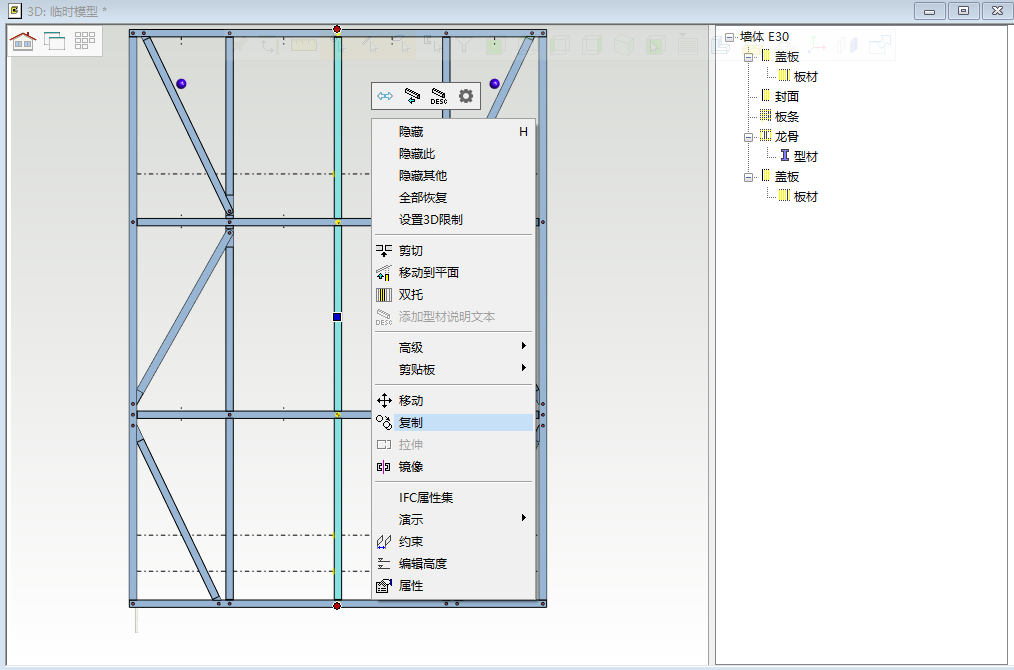Image resolution: width=1014 pixels, height=670 pixels.
Task: Choose 设置3D限制 from the context menu
Action: click(x=453, y=220)
